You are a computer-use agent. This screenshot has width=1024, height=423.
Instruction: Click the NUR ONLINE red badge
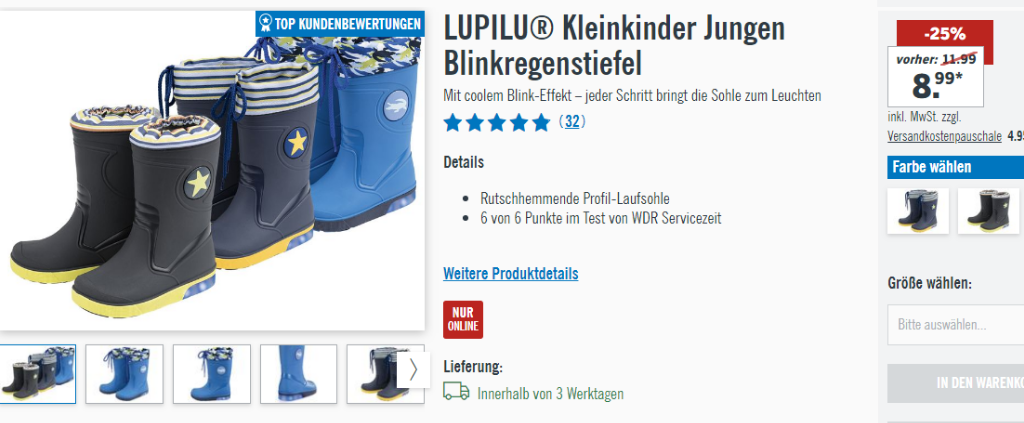[463, 319]
